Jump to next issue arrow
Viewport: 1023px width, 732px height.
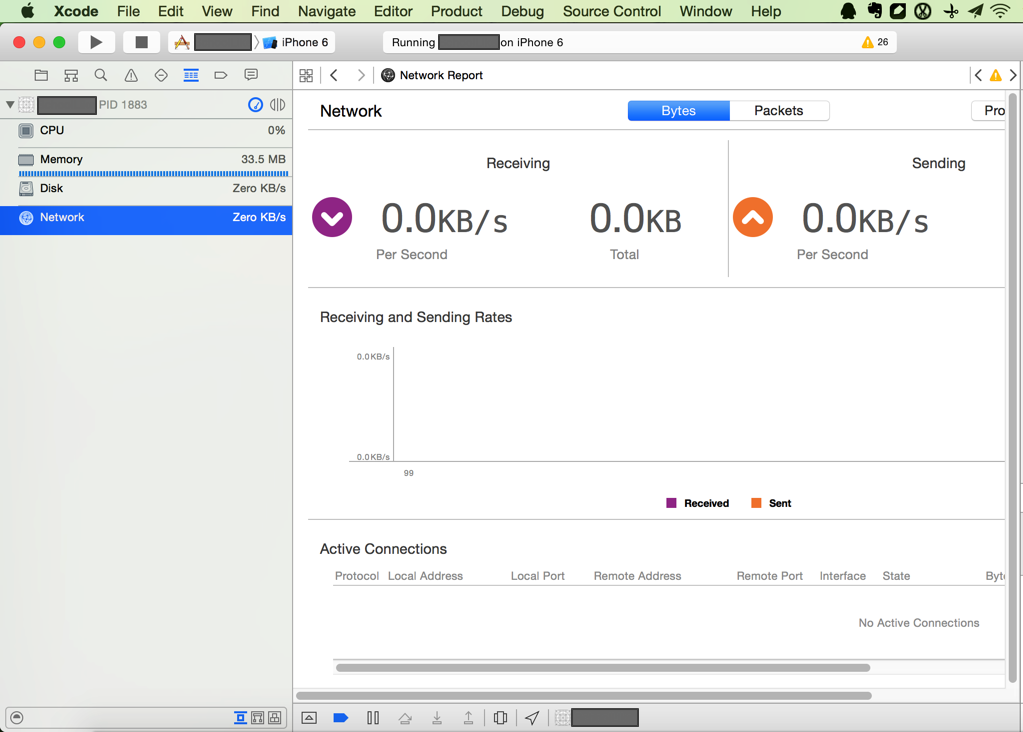click(x=1013, y=75)
